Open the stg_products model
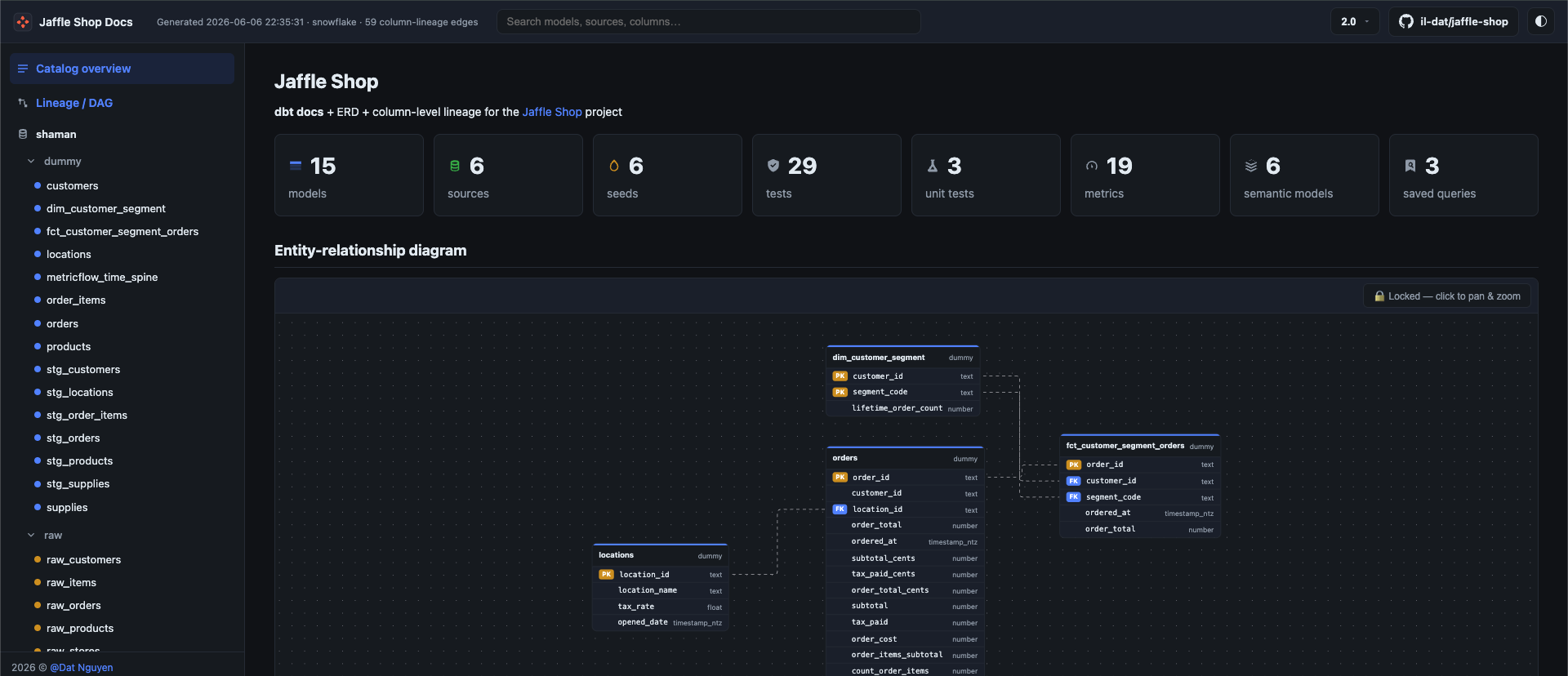 click(x=80, y=461)
